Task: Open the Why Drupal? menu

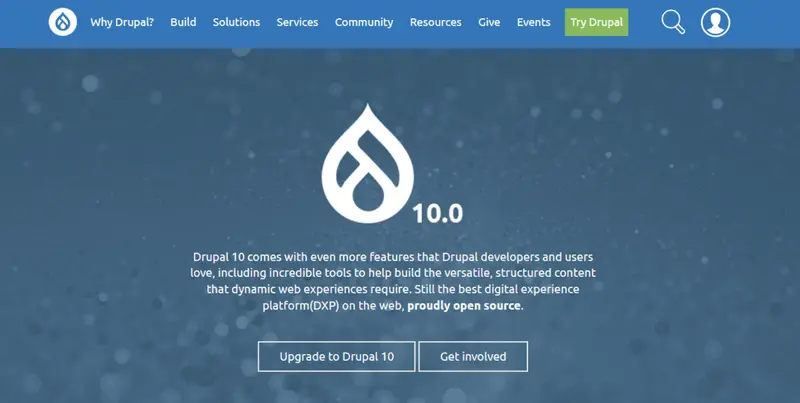Action: pyautogui.click(x=122, y=22)
